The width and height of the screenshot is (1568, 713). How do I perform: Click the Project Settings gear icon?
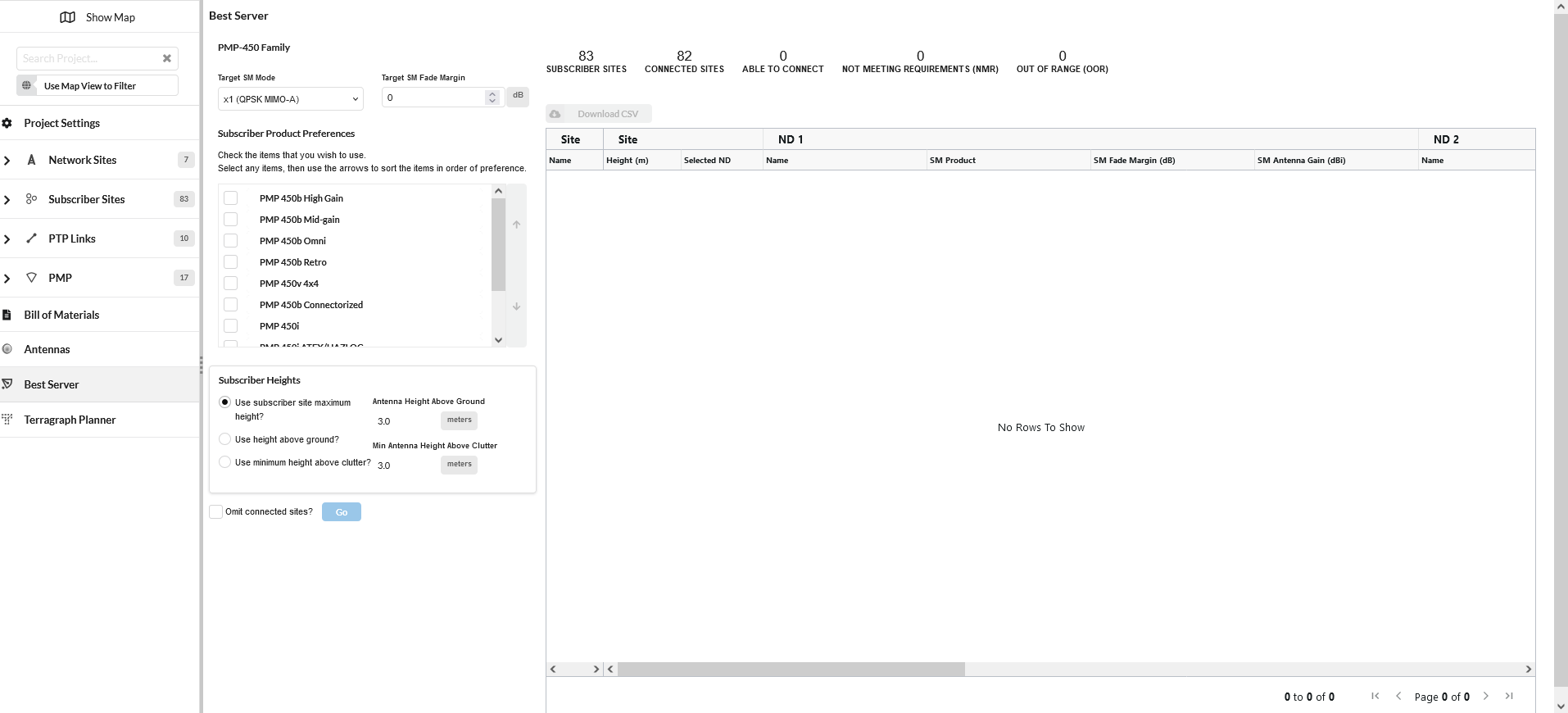7,123
